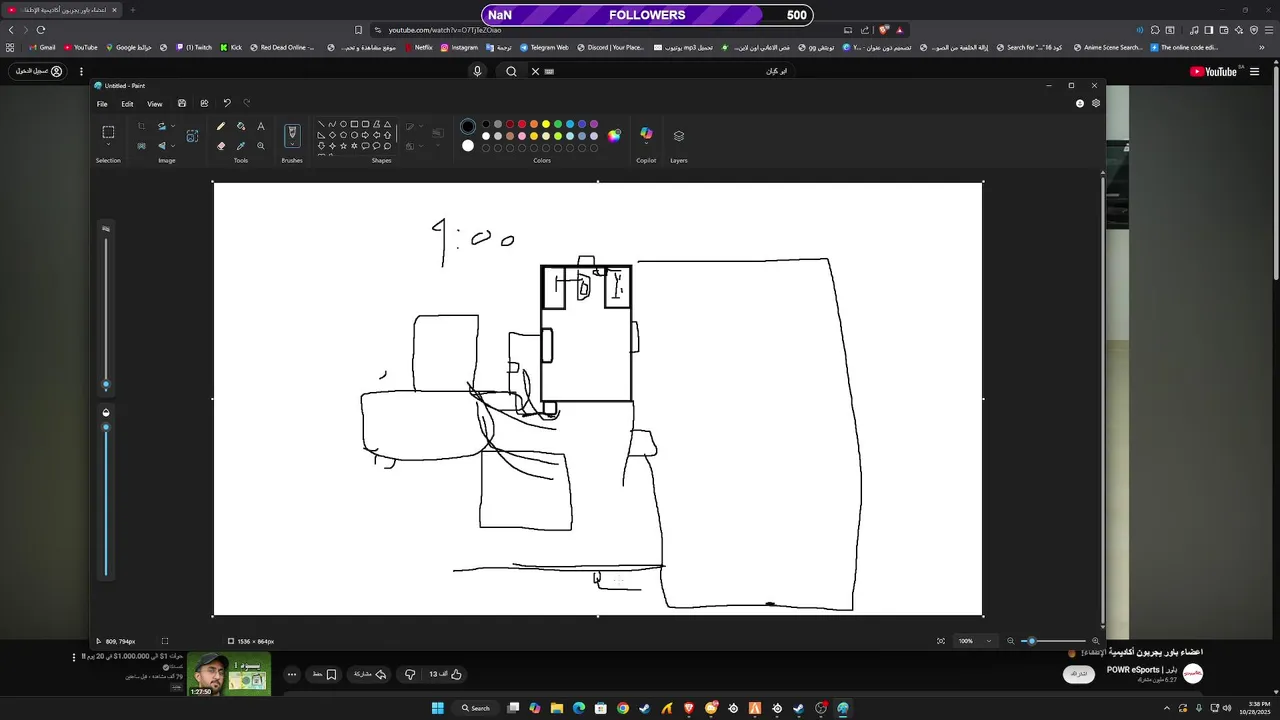Select Color 2 white swatch
This screenshot has width=1280, height=720.
[x=468, y=146]
